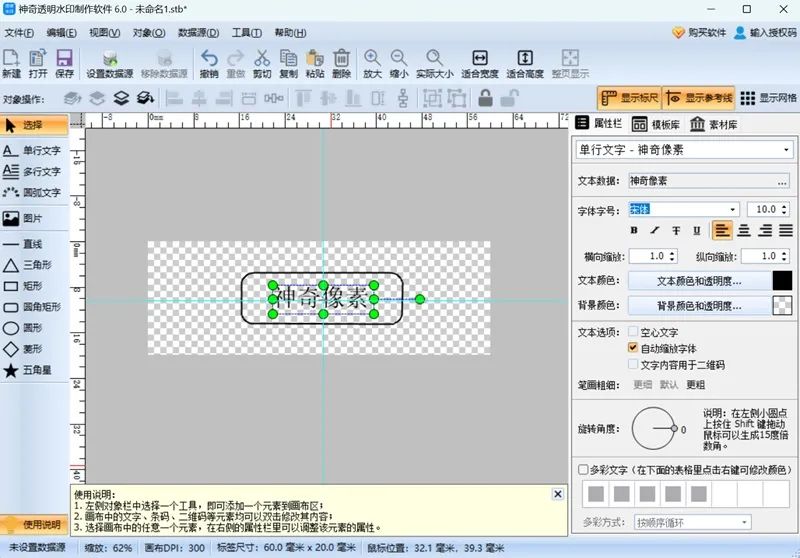Switch to the 素材库 material library tab
Screen dimensions: 800x558
click(713, 124)
